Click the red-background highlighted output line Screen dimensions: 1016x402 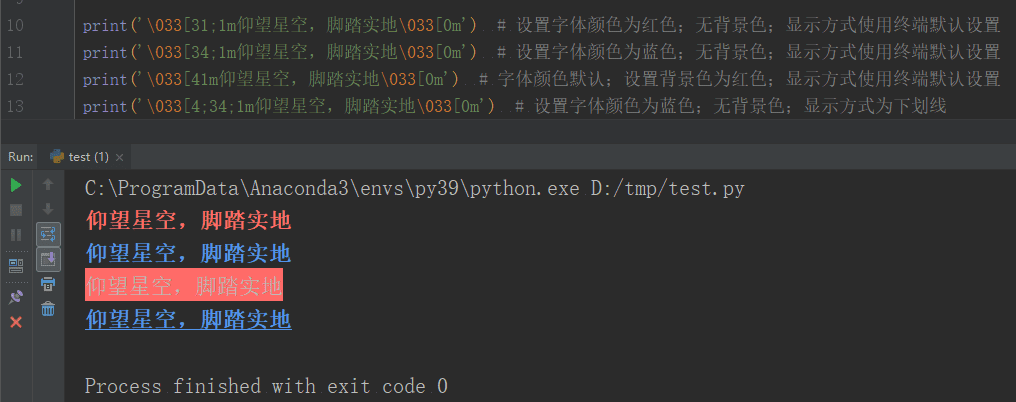[x=184, y=285]
